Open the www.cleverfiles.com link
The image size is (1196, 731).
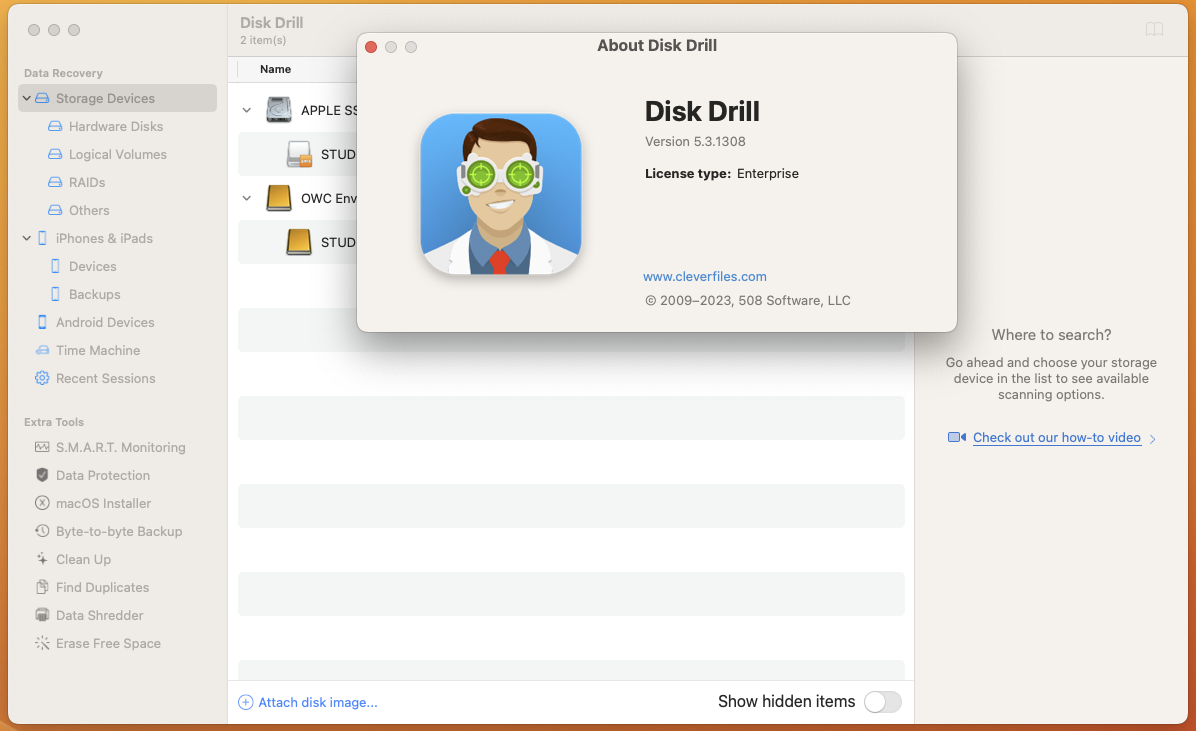(x=704, y=277)
